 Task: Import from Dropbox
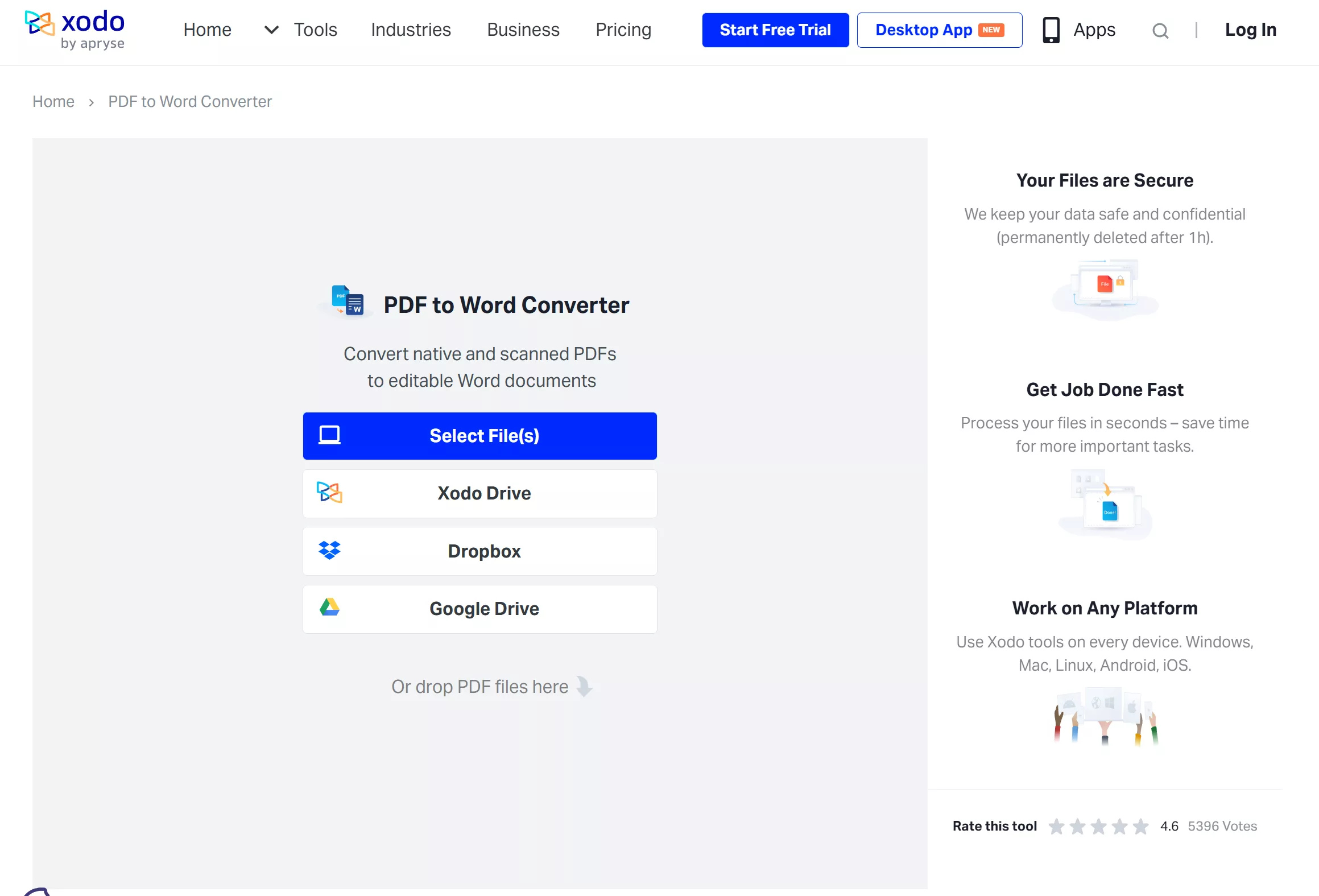point(480,551)
